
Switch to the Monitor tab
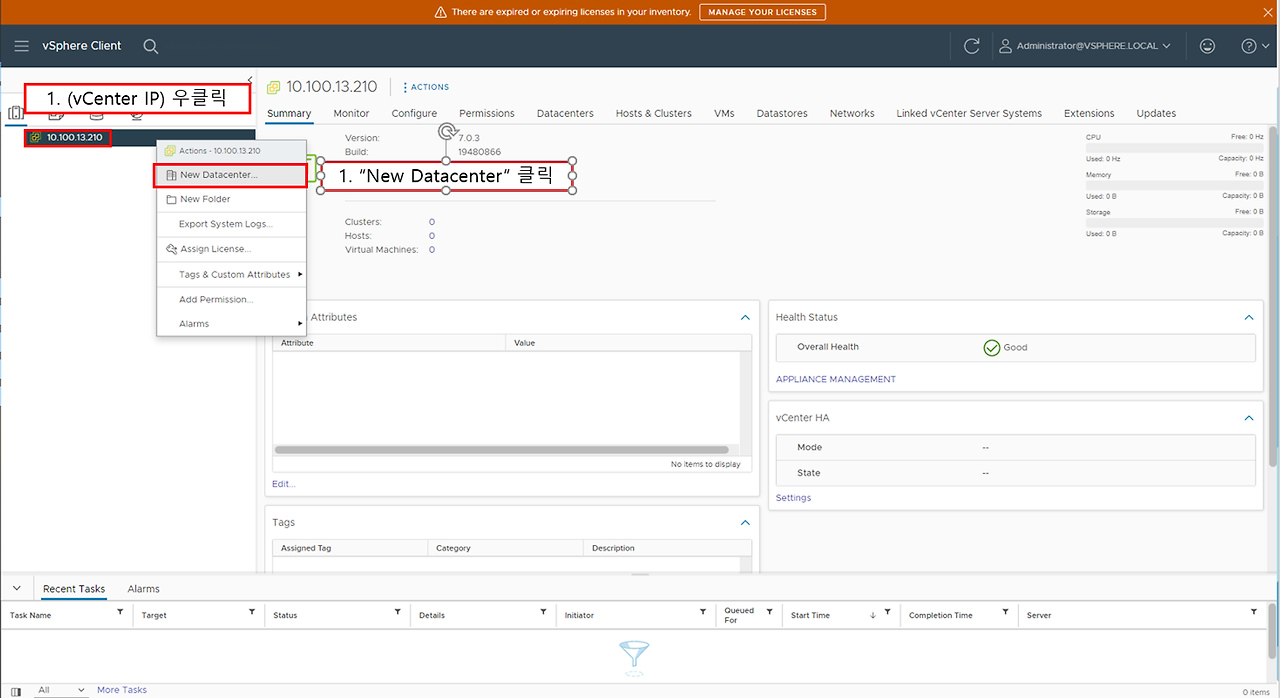pos(351,113)
